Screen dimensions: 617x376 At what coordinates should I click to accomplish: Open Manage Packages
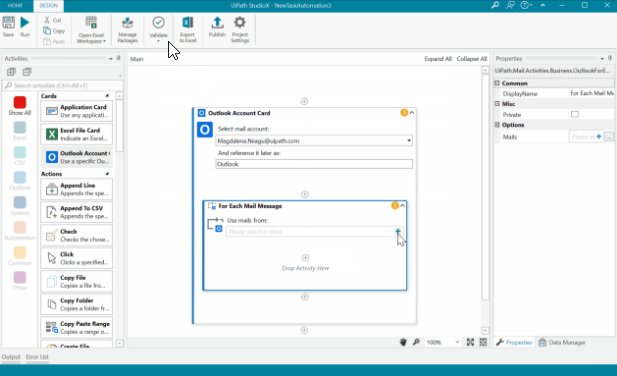tap(127, 30)
